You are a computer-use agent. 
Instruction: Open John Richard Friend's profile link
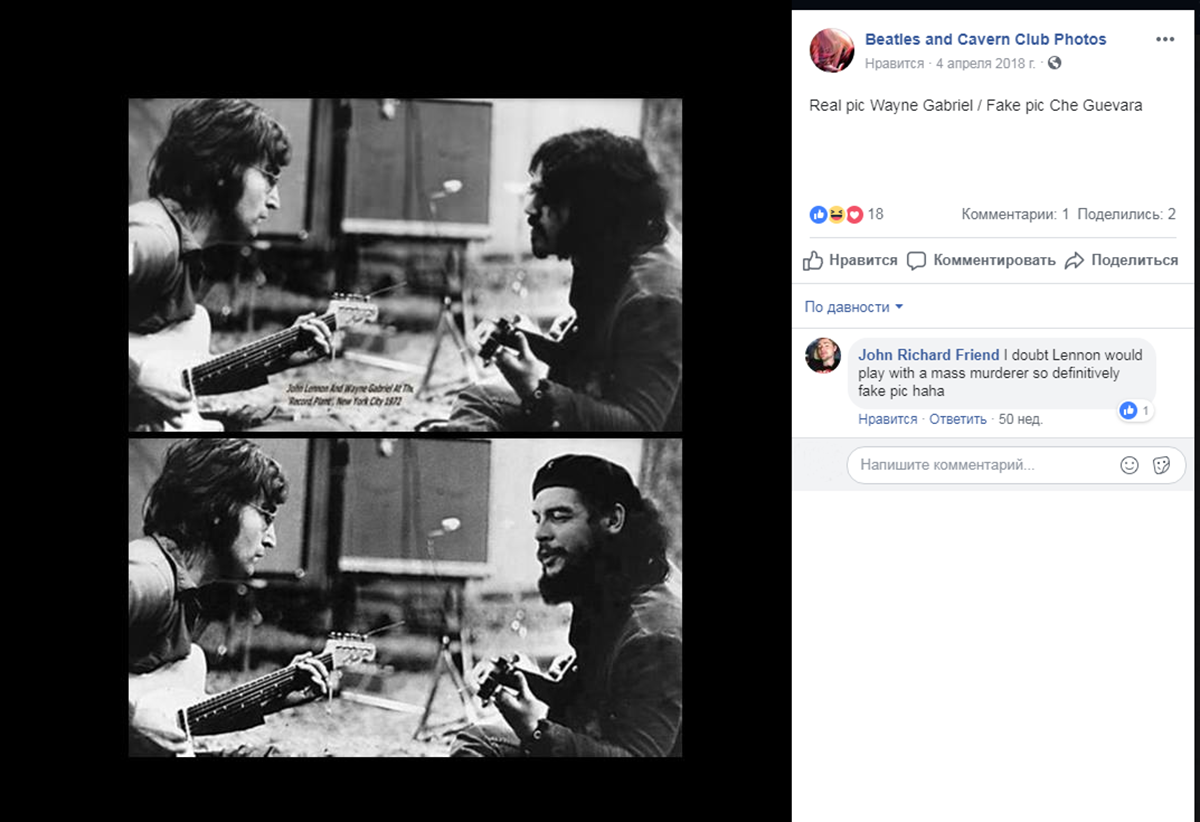(929, 355)
